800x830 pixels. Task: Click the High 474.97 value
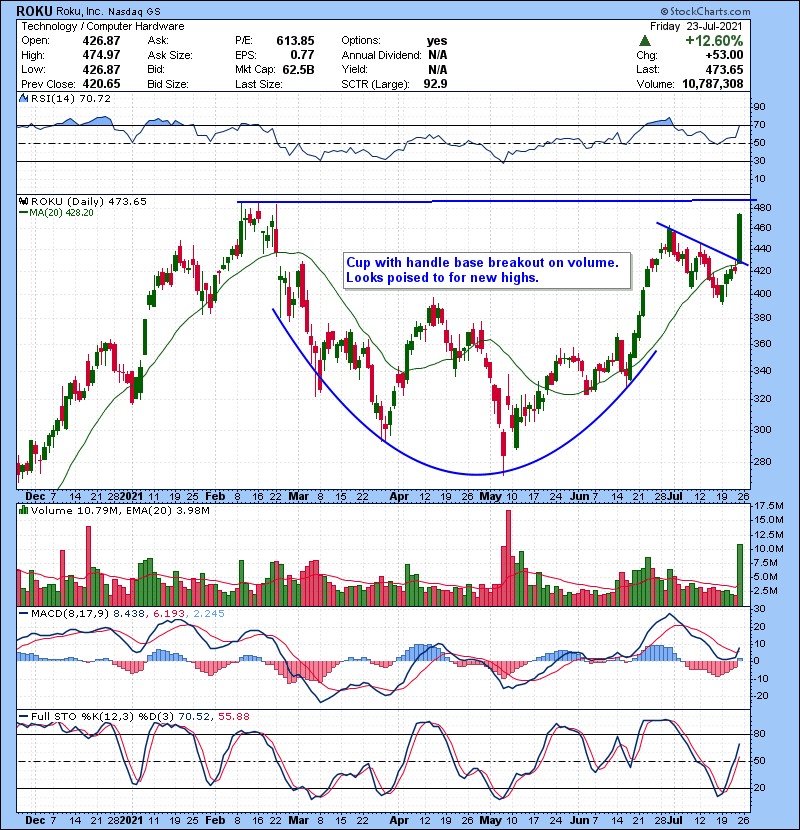tap(101, 55)
